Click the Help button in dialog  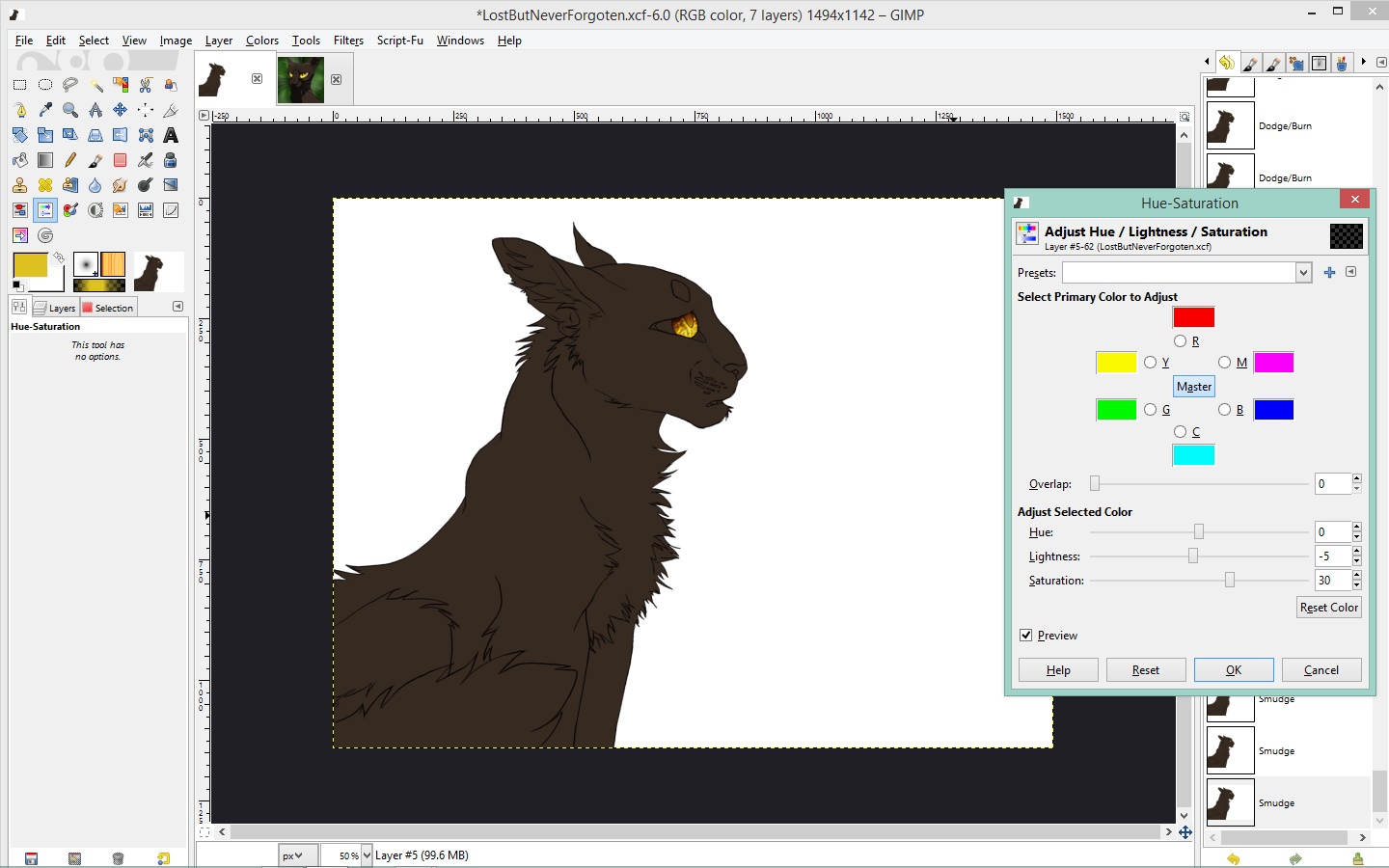point(1058,669)
